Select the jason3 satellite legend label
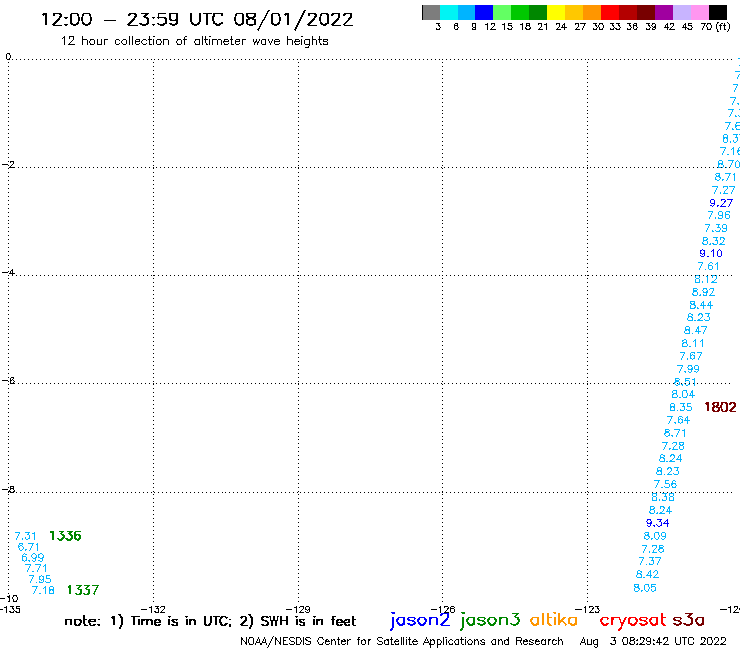The height and width of the screenshot is (650, 740). pyautogui.click(x=490, y=620)
